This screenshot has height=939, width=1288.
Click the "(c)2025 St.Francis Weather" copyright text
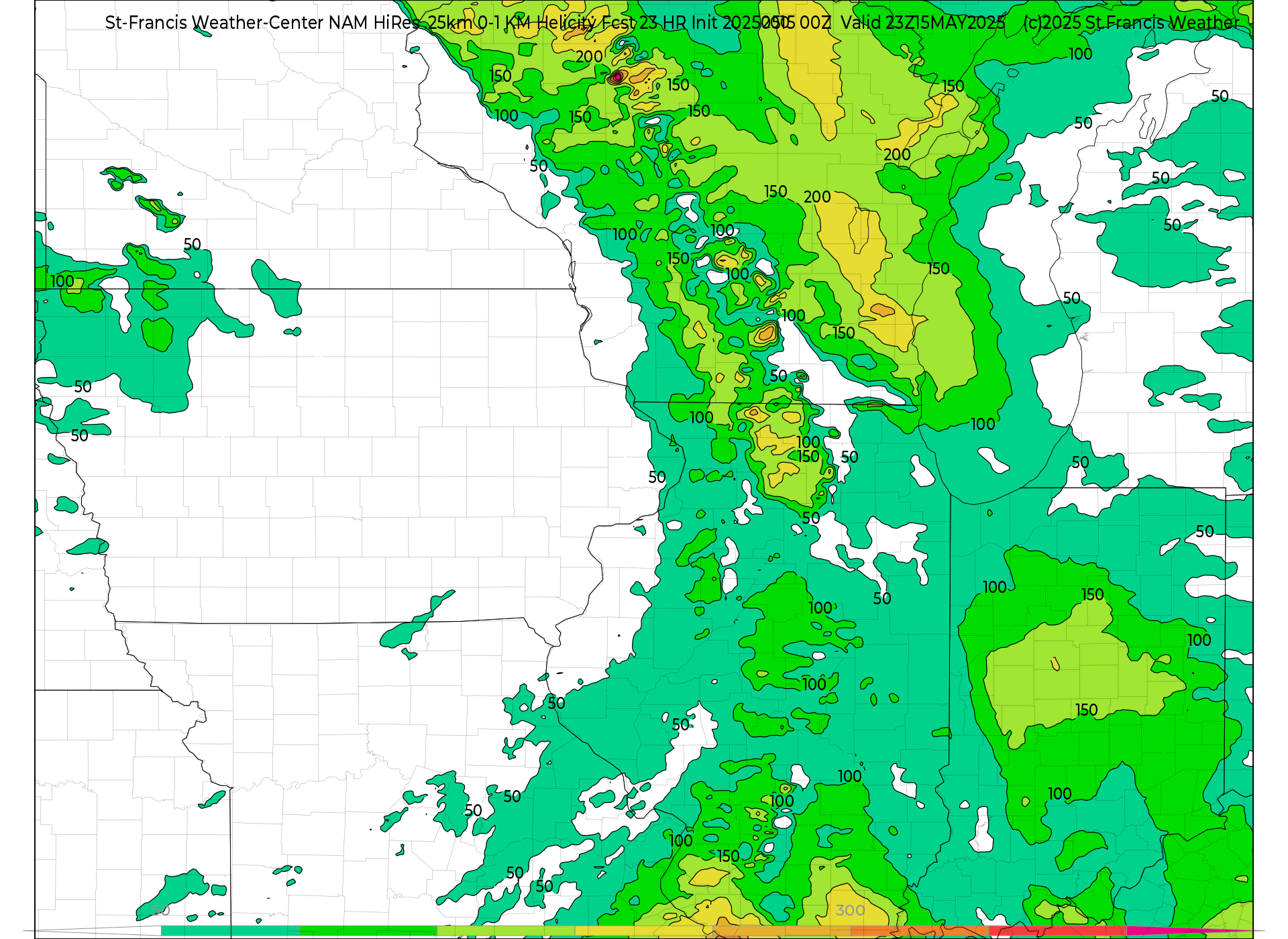click(x=1132, y=22)
